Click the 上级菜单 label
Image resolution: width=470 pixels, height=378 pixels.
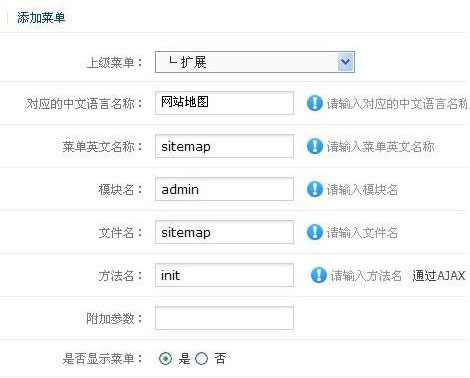114,62
